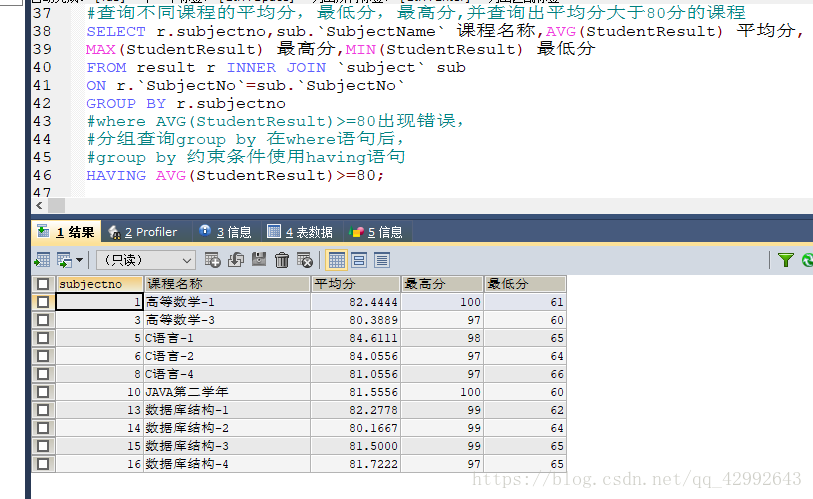Click the 最高分 column header

tap(442, 284)
